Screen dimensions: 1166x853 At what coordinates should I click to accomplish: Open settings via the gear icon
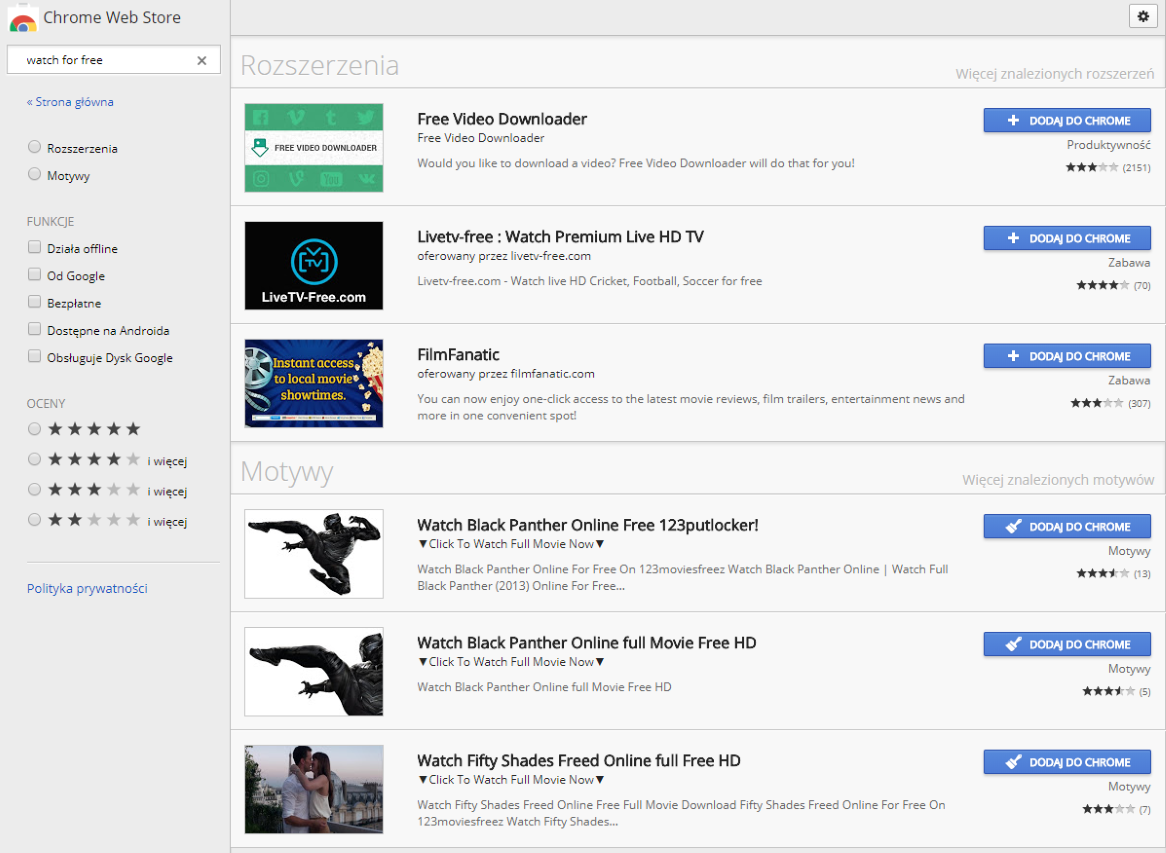[x=1143, y=16]
